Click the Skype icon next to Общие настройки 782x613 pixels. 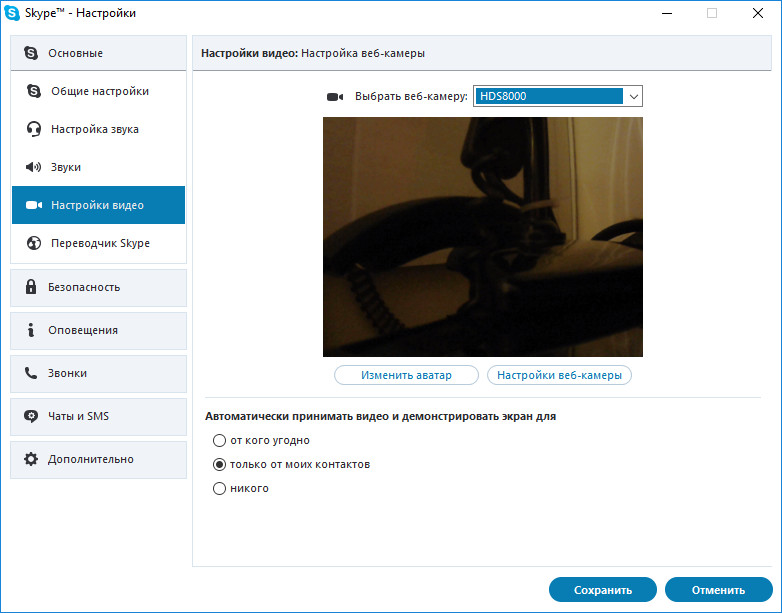point(34,91)
